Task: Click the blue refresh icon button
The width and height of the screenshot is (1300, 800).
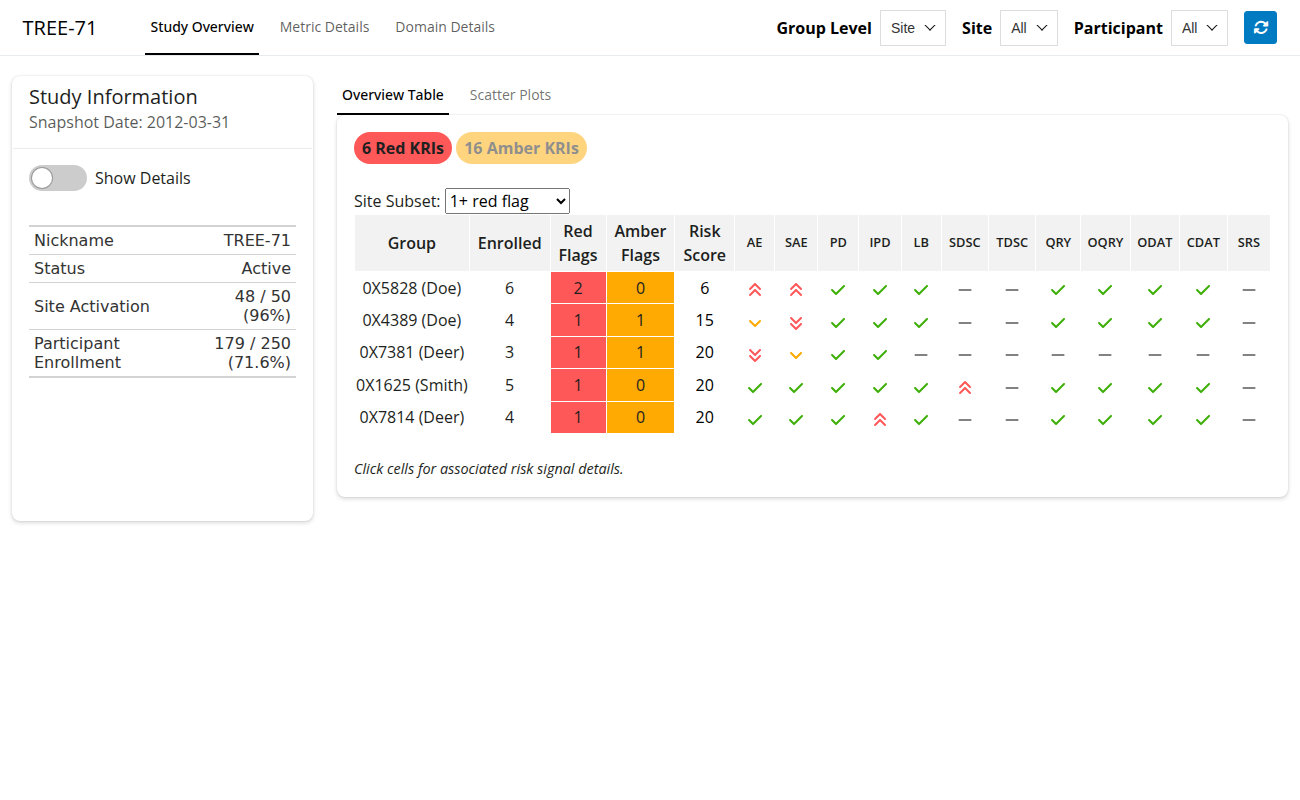Action: pos(1260,28)
